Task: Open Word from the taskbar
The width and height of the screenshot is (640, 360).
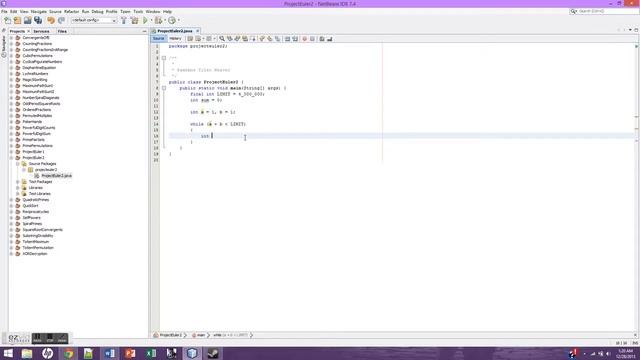Action: tap(109, 353)
